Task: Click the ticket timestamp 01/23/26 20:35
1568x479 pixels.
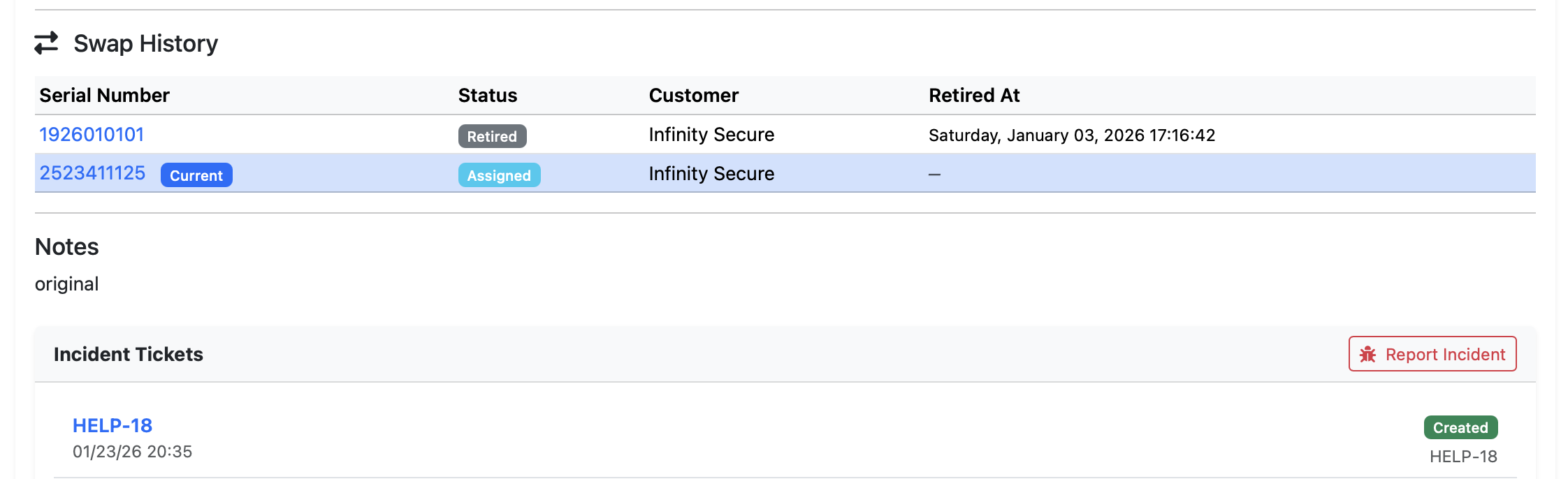Action: point(132,452)
